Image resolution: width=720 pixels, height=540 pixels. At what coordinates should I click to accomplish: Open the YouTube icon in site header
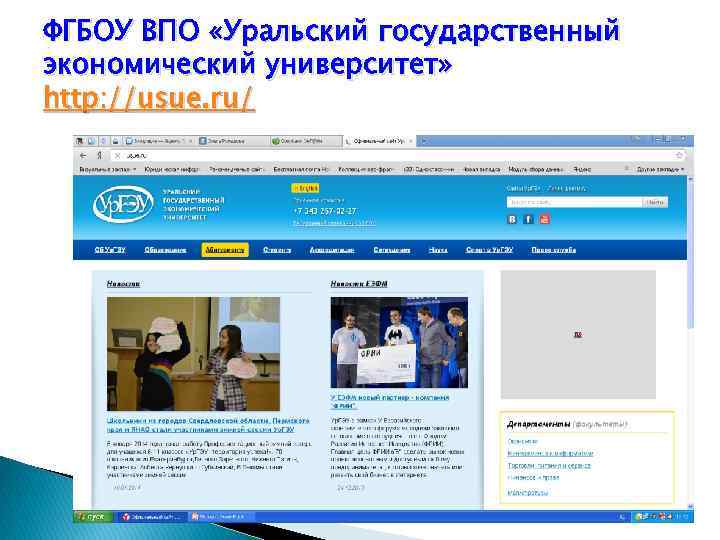click(545, 219)
